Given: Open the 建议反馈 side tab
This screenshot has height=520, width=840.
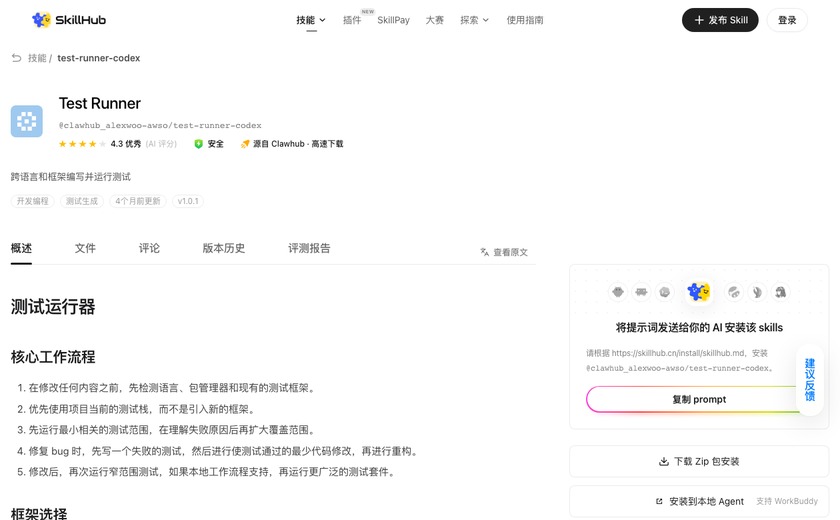Looking at the screenshot, I should (809, 380).
